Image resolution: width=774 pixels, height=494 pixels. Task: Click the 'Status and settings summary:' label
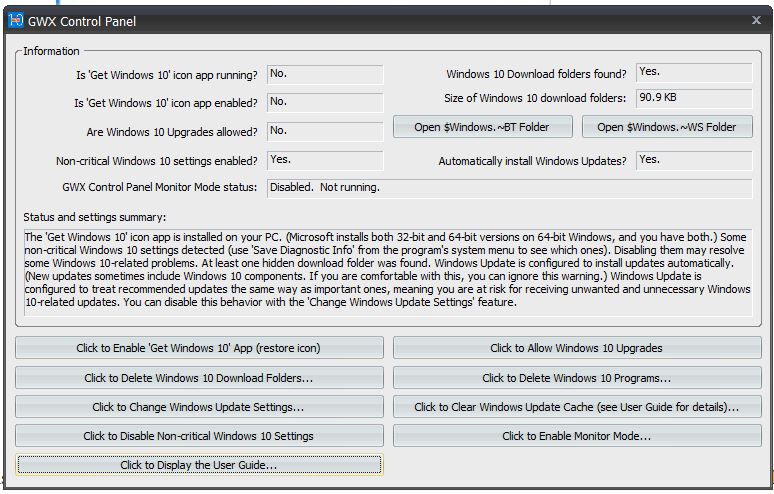coord(94,217)
